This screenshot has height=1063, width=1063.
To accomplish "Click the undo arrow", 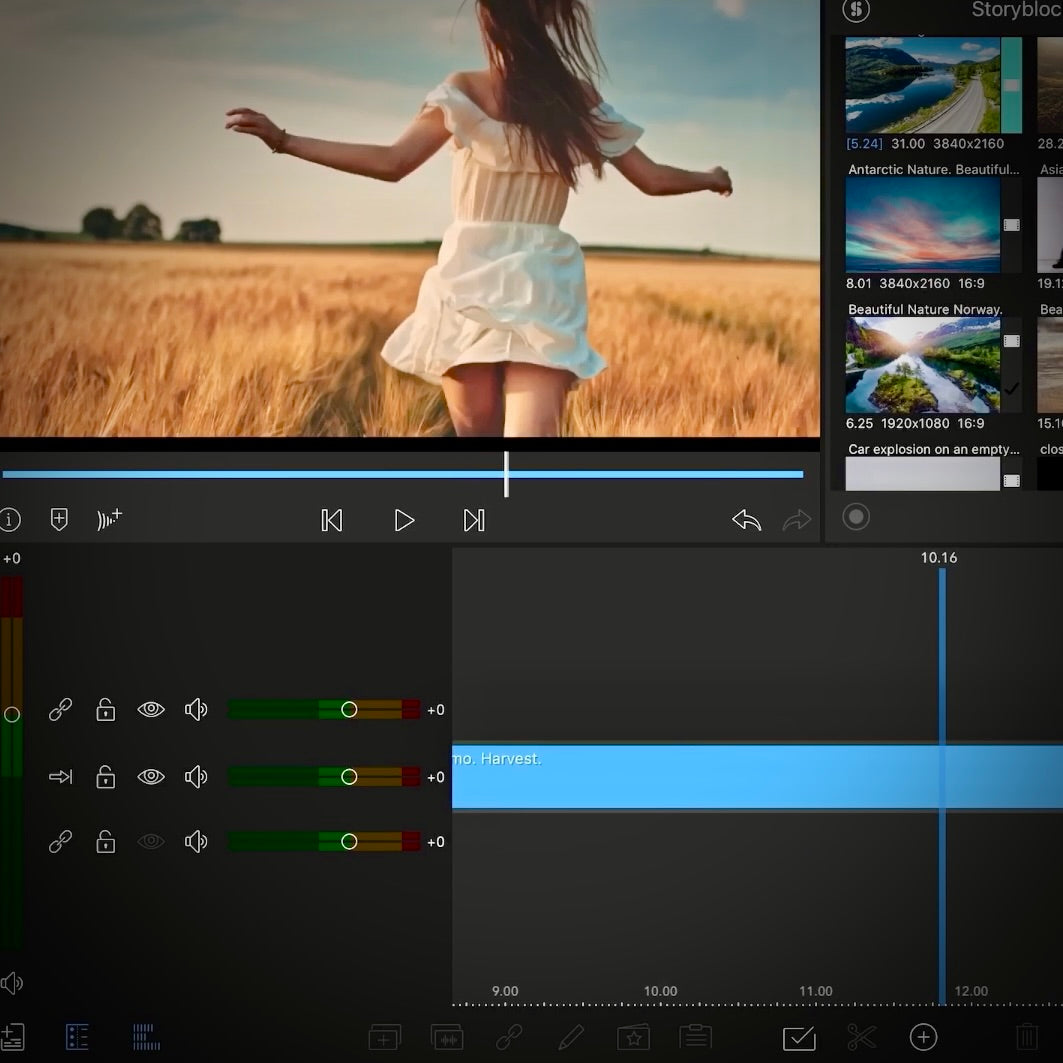I will (746, 520).
